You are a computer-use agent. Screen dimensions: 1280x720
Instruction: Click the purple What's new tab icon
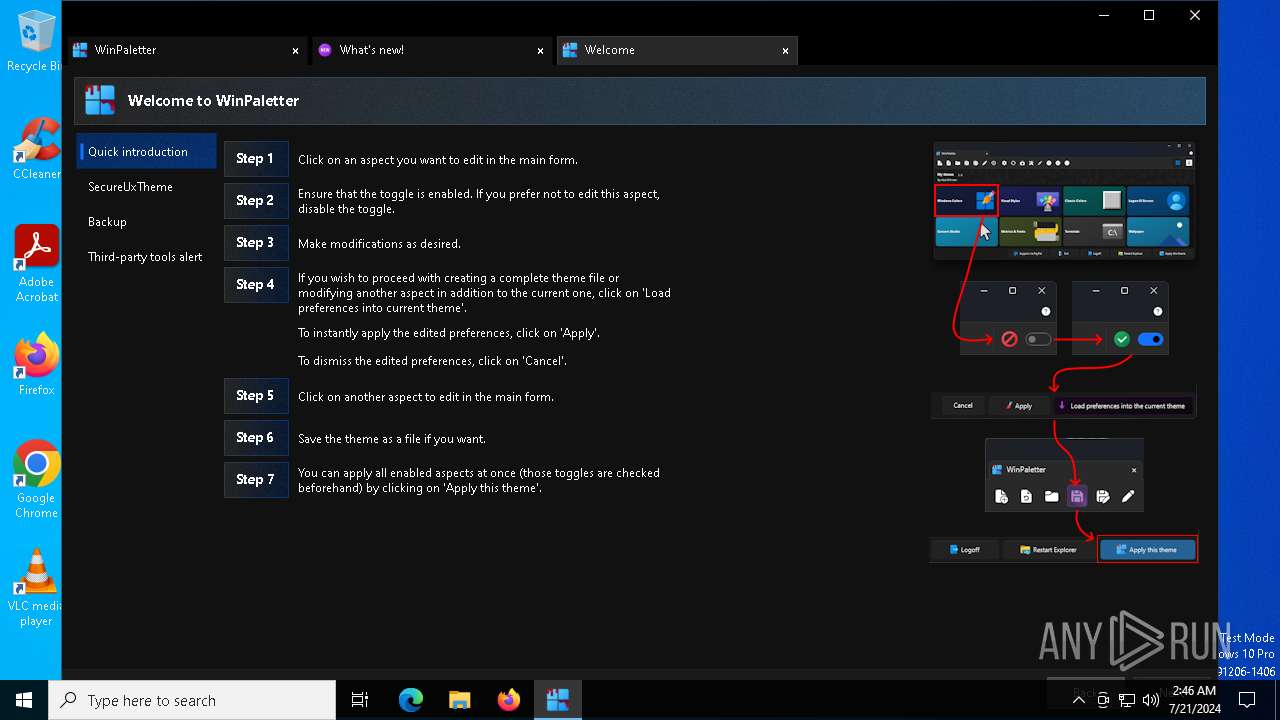point(324,50)
